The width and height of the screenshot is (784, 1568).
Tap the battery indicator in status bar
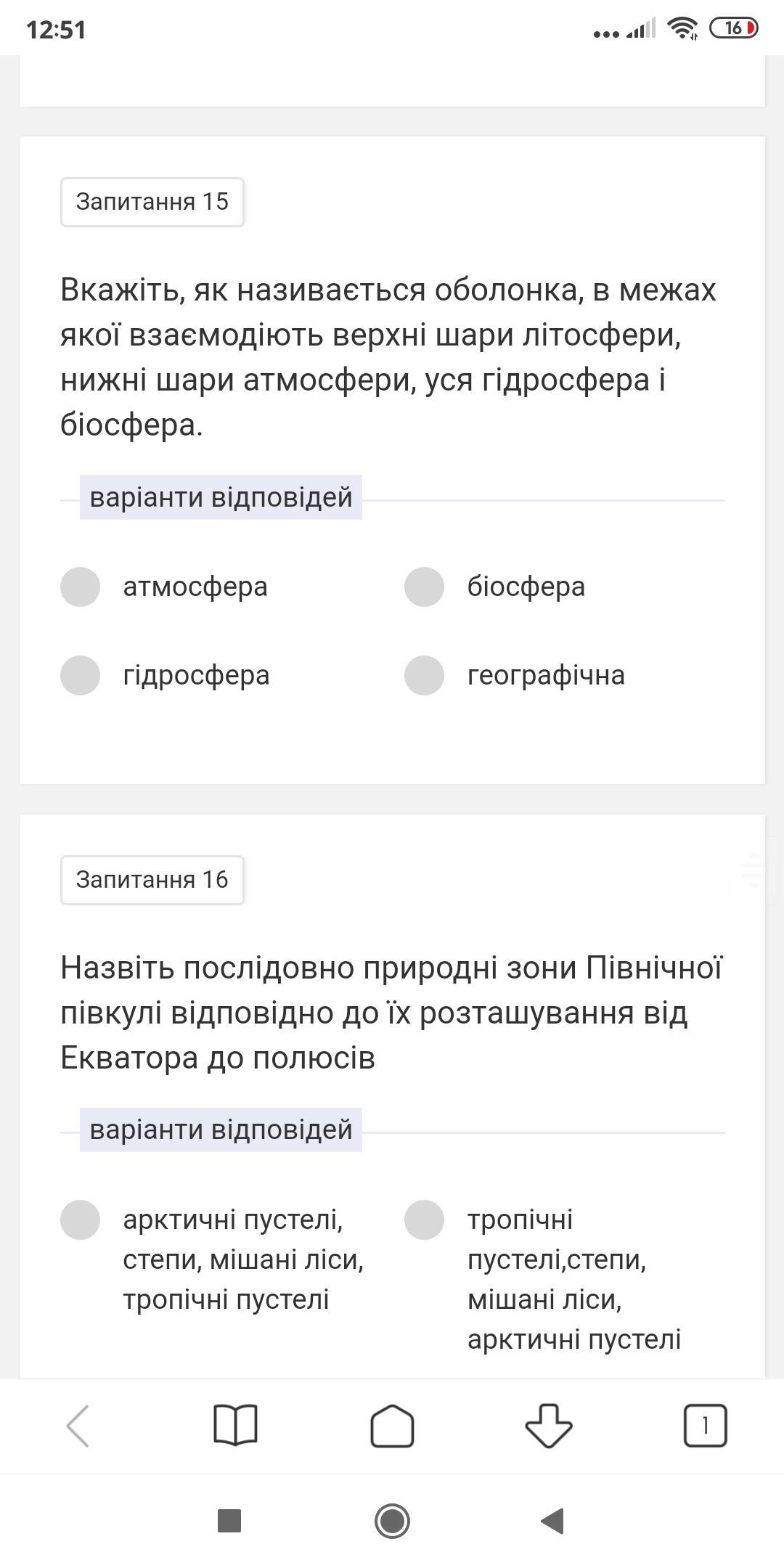(733, 28)
